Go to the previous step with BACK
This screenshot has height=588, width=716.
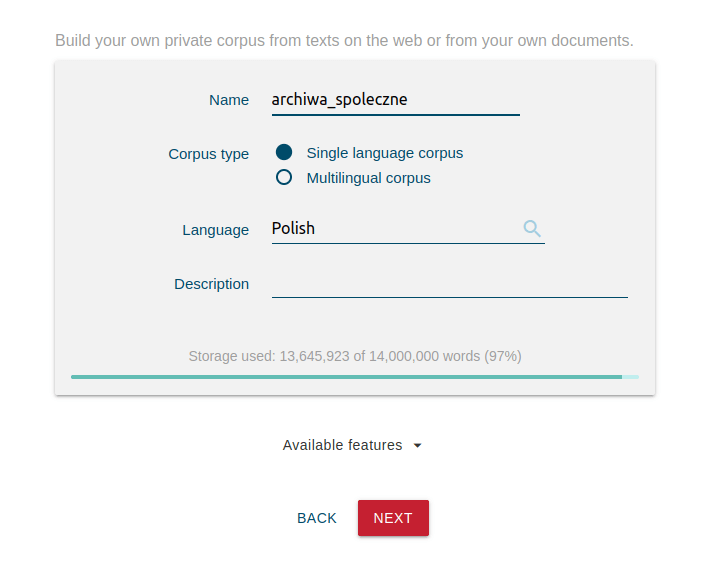point(316,518)
